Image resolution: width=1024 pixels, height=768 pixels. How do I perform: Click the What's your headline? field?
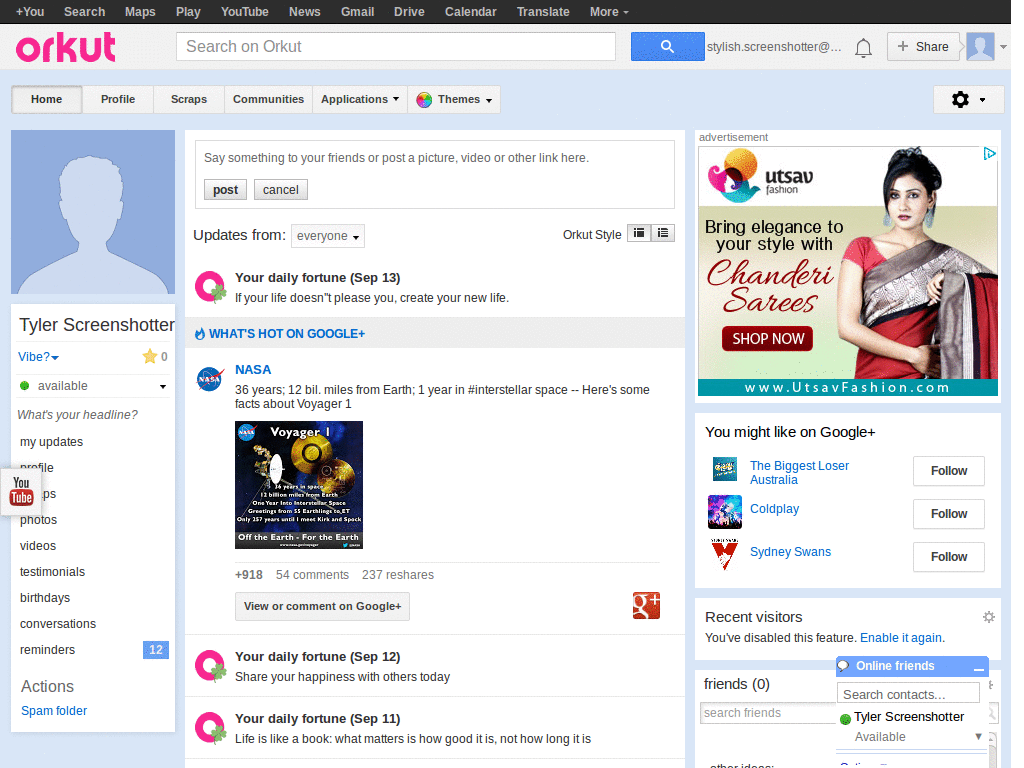(78, 415)
